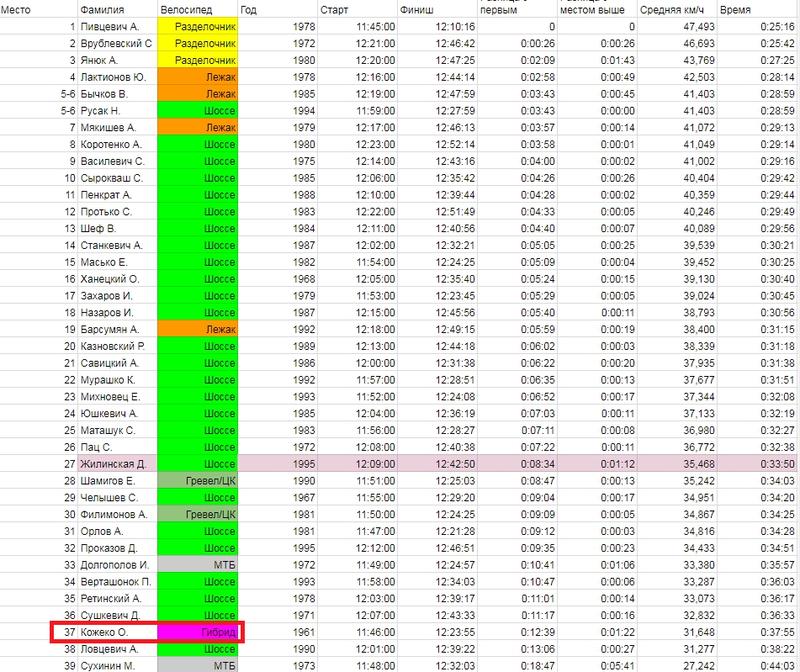Click the name cell 'Пенкрат А.'
The width and height of the screenshot is (800, 672).
click(x=118, y=195)
